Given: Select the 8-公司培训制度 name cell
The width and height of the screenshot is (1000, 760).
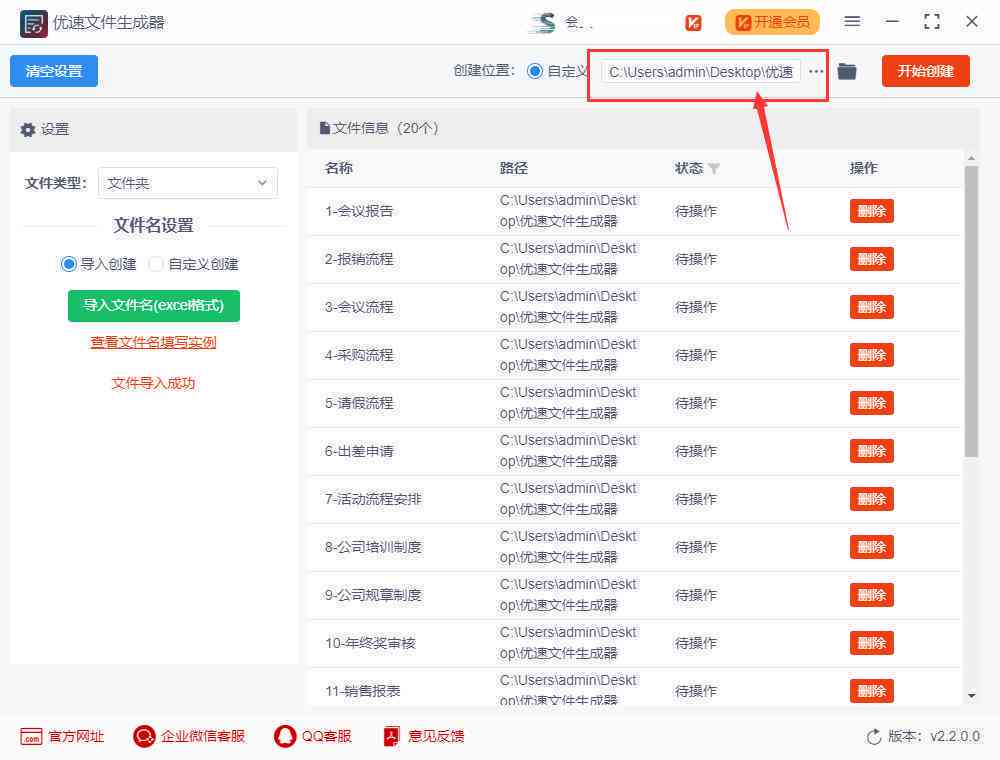Looking at the screenshot, I should 373,547.
